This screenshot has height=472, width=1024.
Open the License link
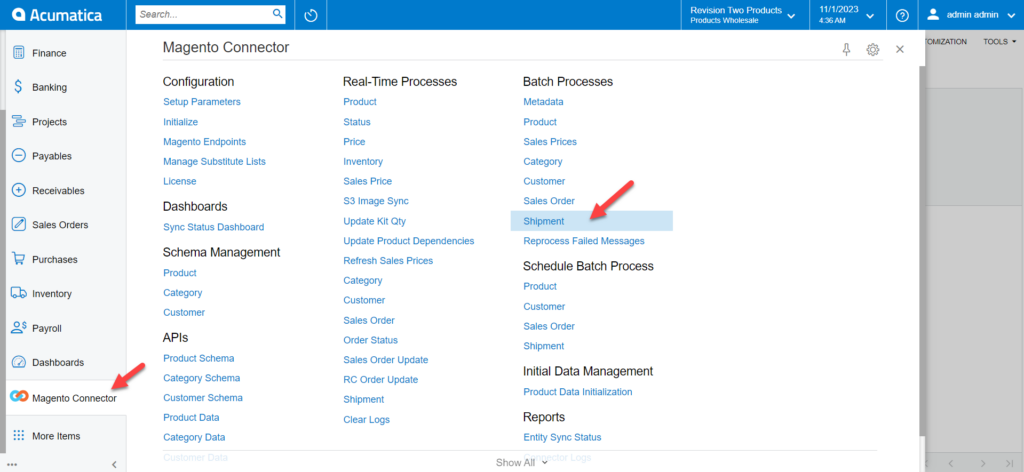tap(180, 181)
